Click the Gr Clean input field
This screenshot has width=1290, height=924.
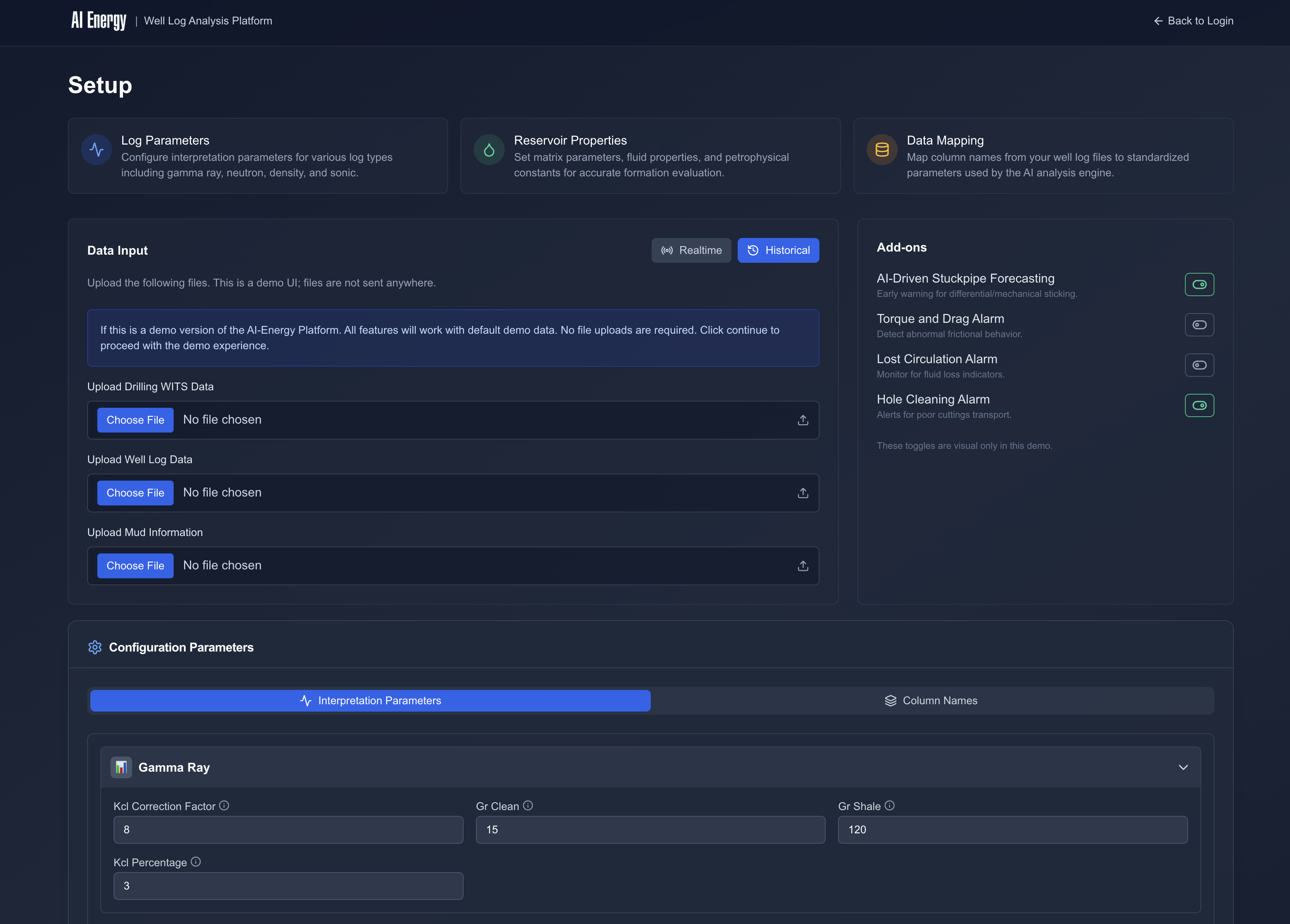tap(650, 829)
